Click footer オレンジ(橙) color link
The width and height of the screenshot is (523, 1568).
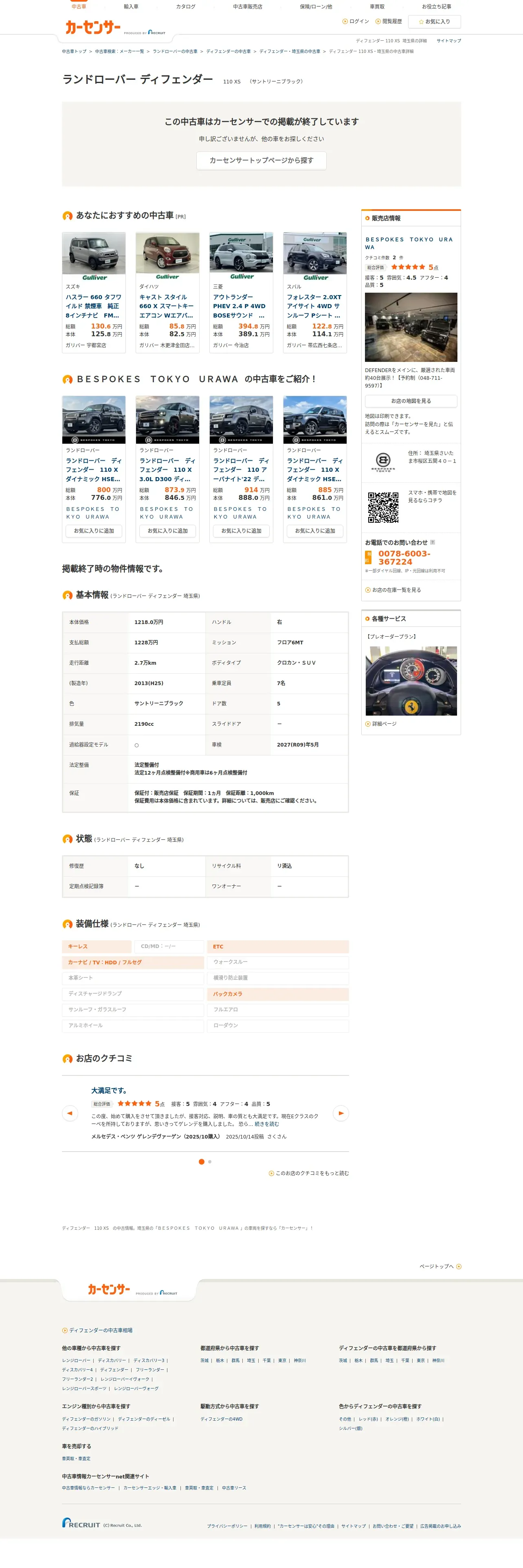397,1419
